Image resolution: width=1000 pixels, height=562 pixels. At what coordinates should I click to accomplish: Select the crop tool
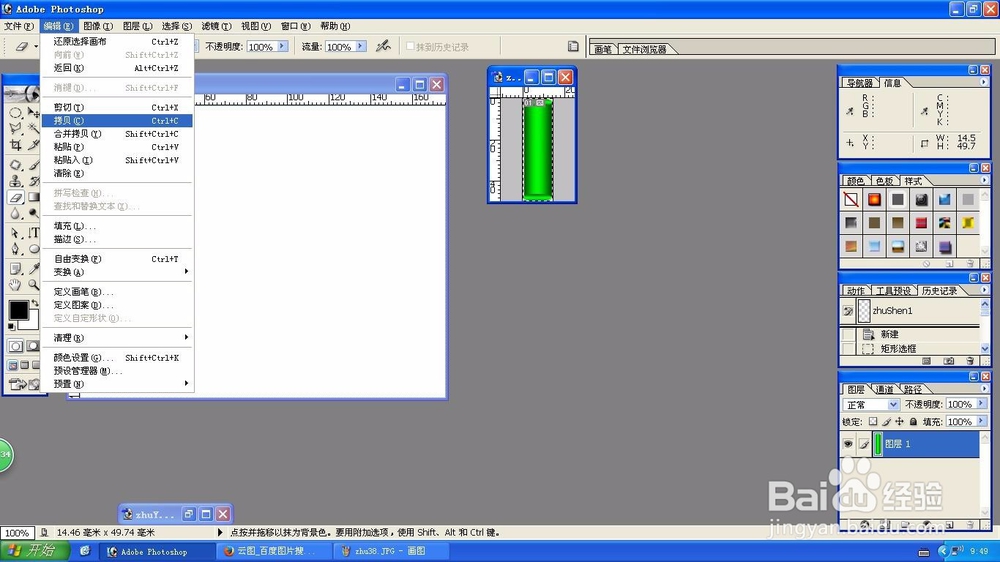coord(15,145)
